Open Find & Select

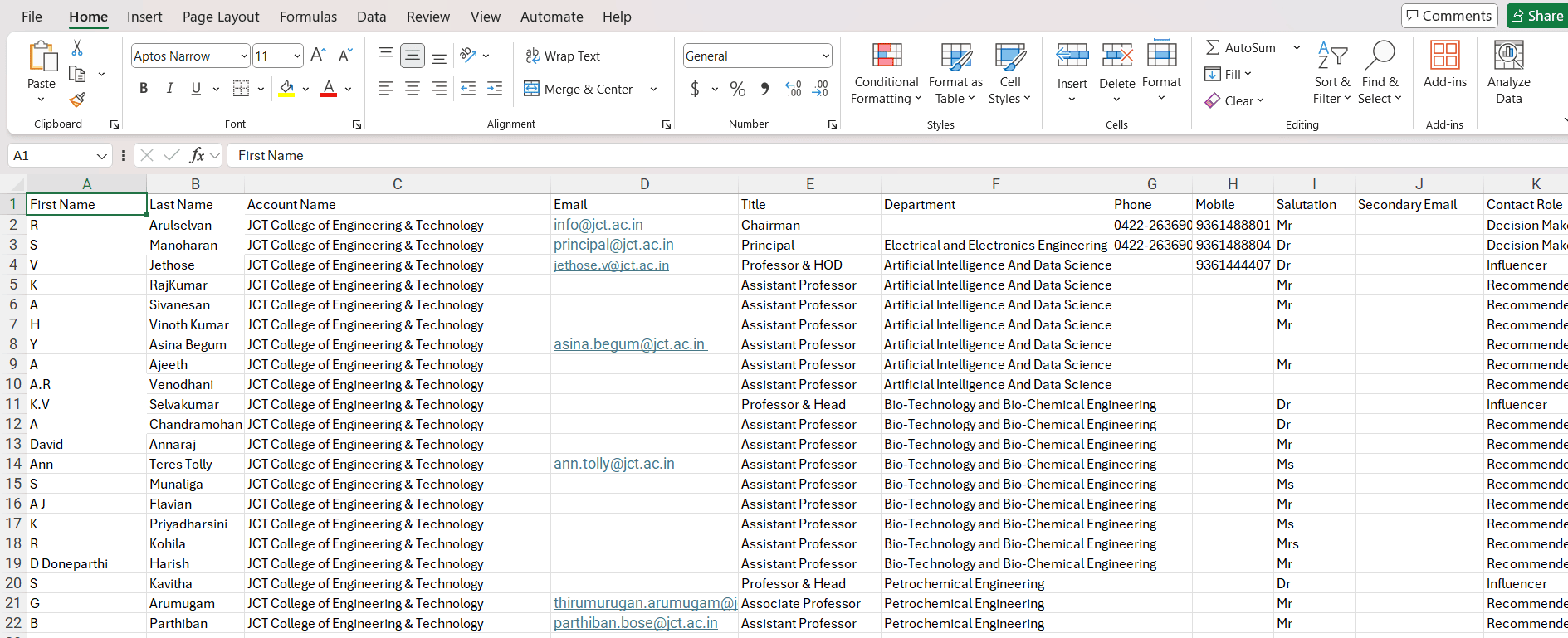tap(1380, 74)
